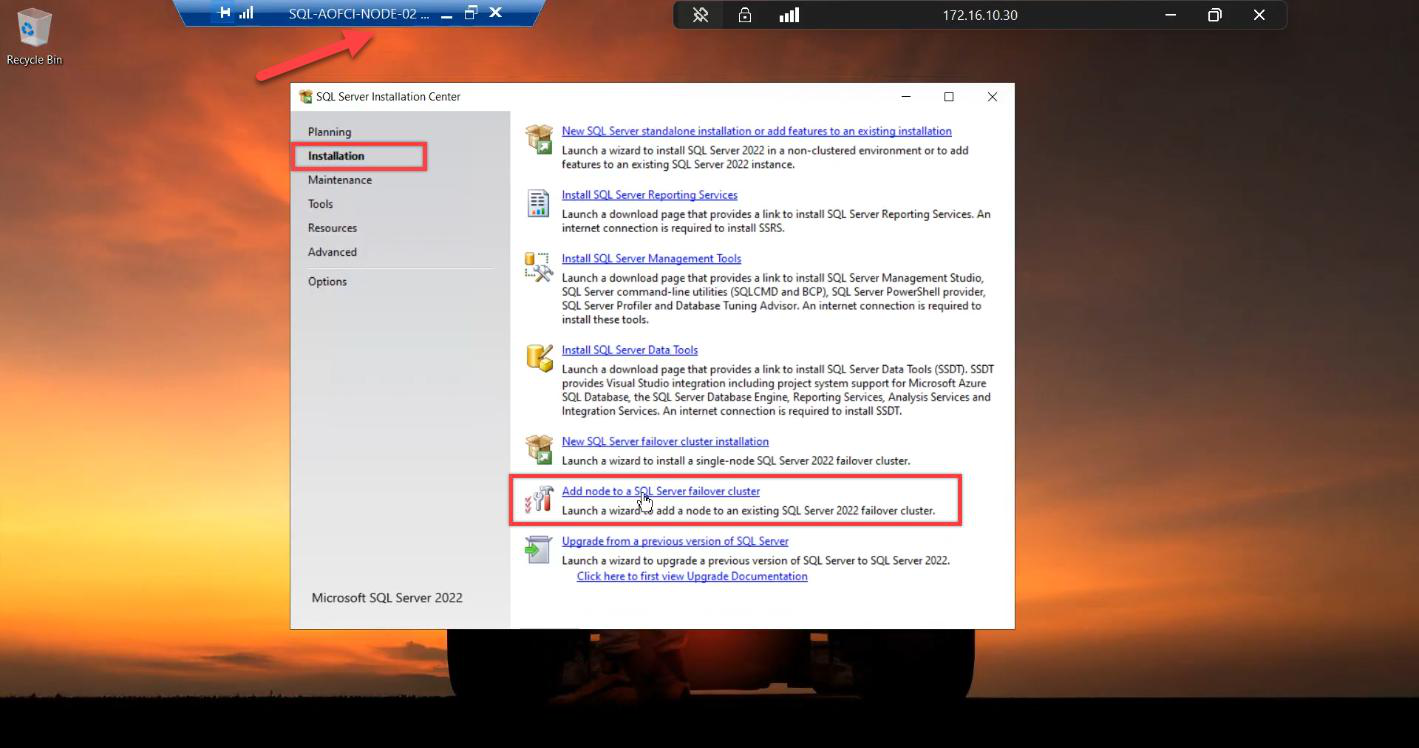Minimize the SQL Server Installation Center window

click(906, 97)
